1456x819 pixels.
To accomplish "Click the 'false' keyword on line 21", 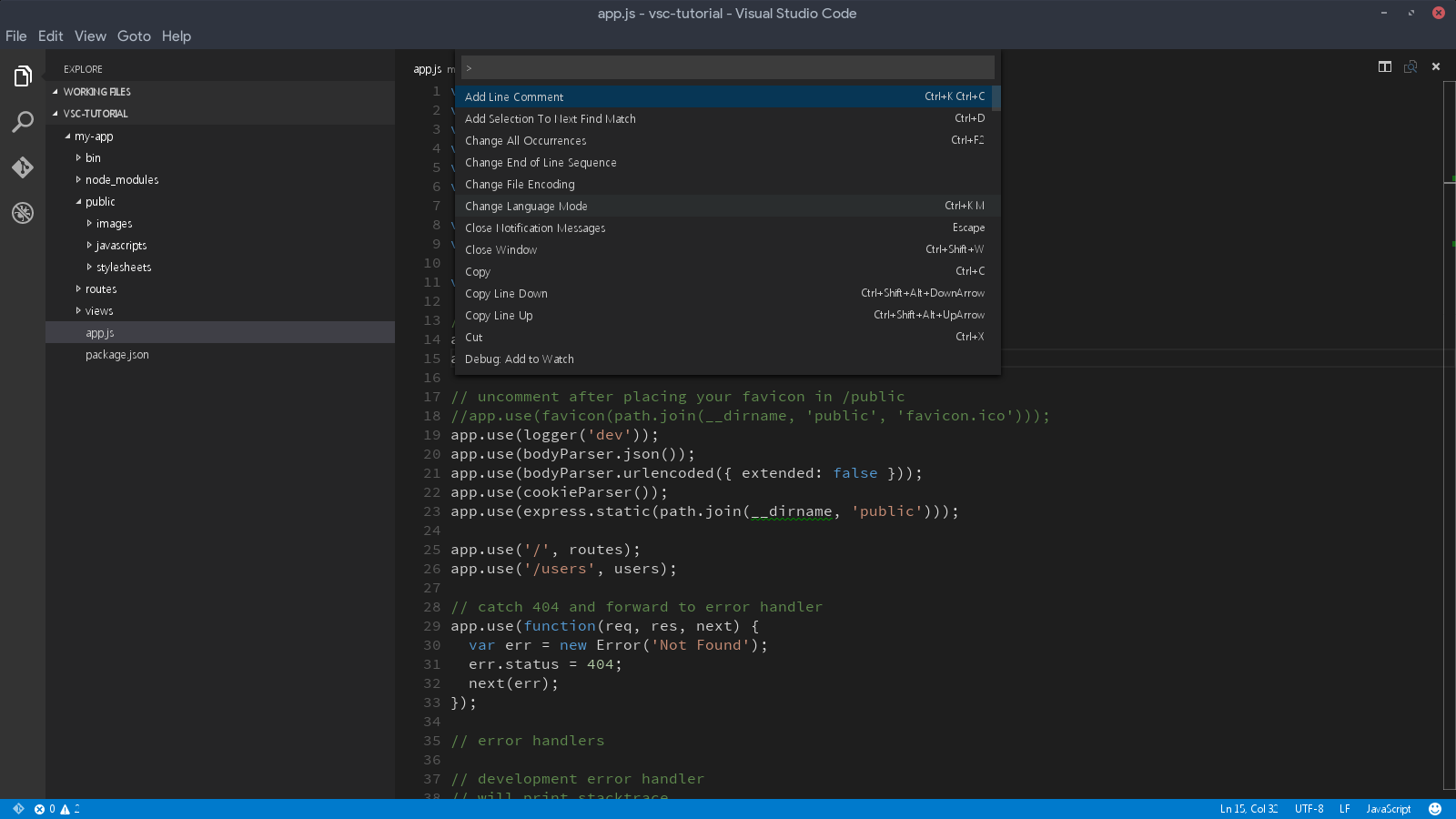I will click(x=855, y=473).
